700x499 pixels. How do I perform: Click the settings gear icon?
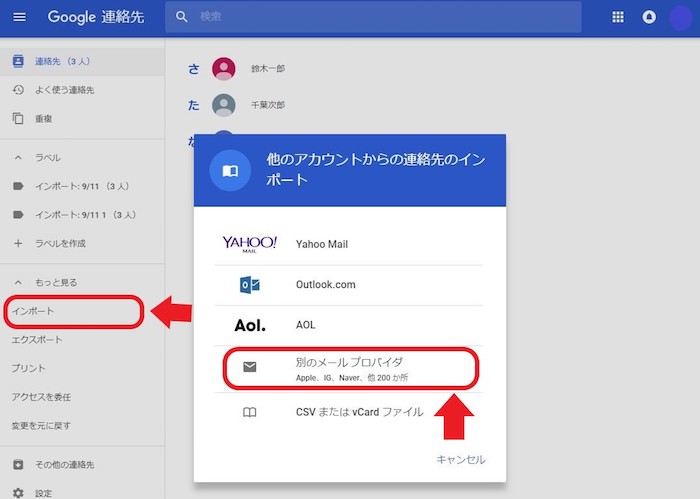click(x=18, y=493)
